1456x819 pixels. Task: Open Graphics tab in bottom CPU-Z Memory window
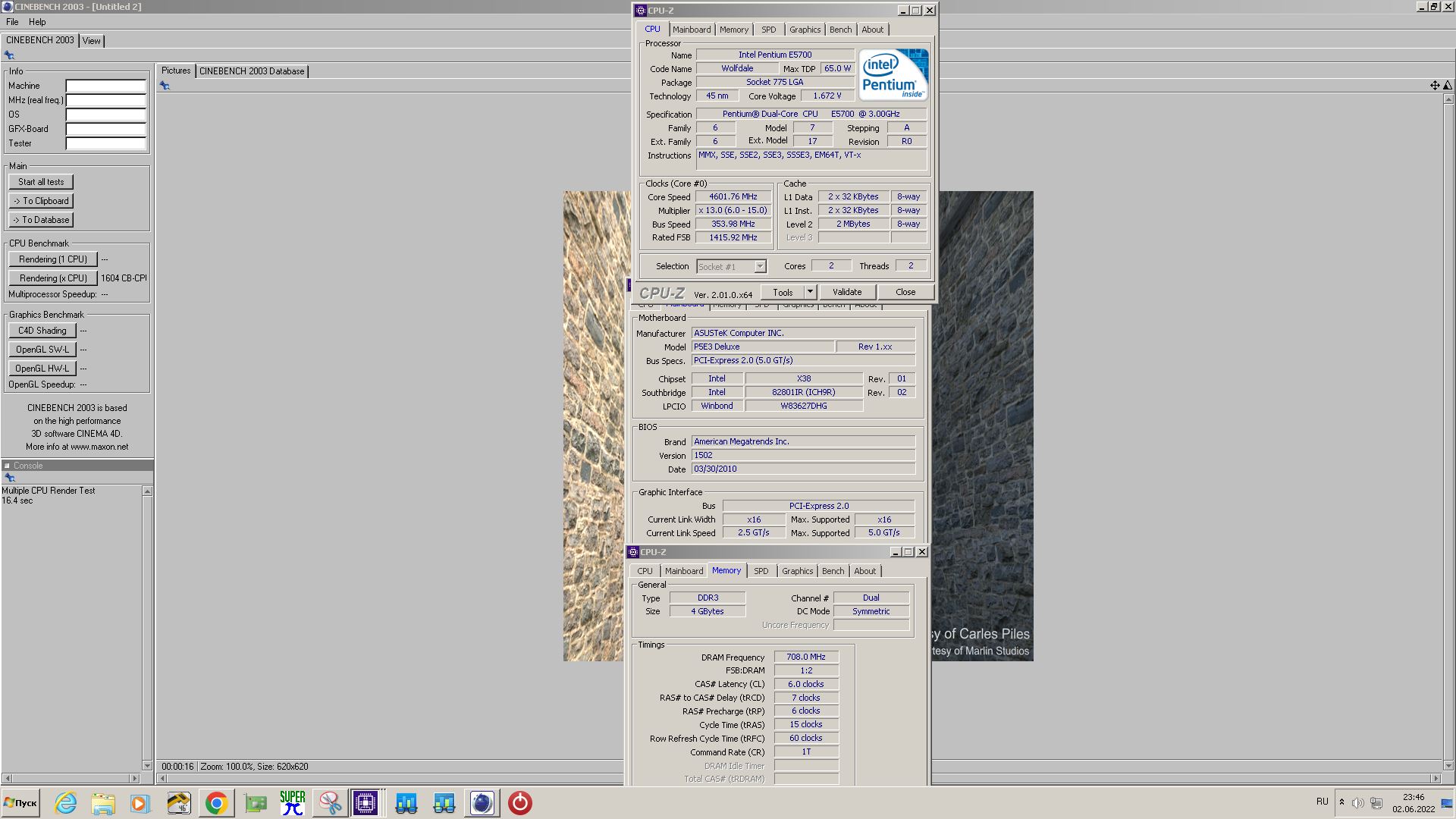tap(797, 571)
